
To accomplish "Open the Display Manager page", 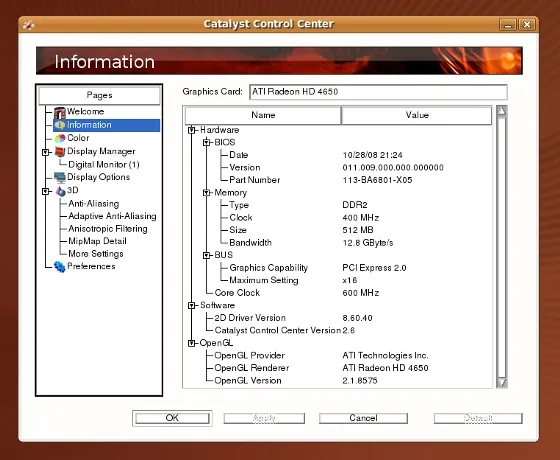I will tap(101, 152).
